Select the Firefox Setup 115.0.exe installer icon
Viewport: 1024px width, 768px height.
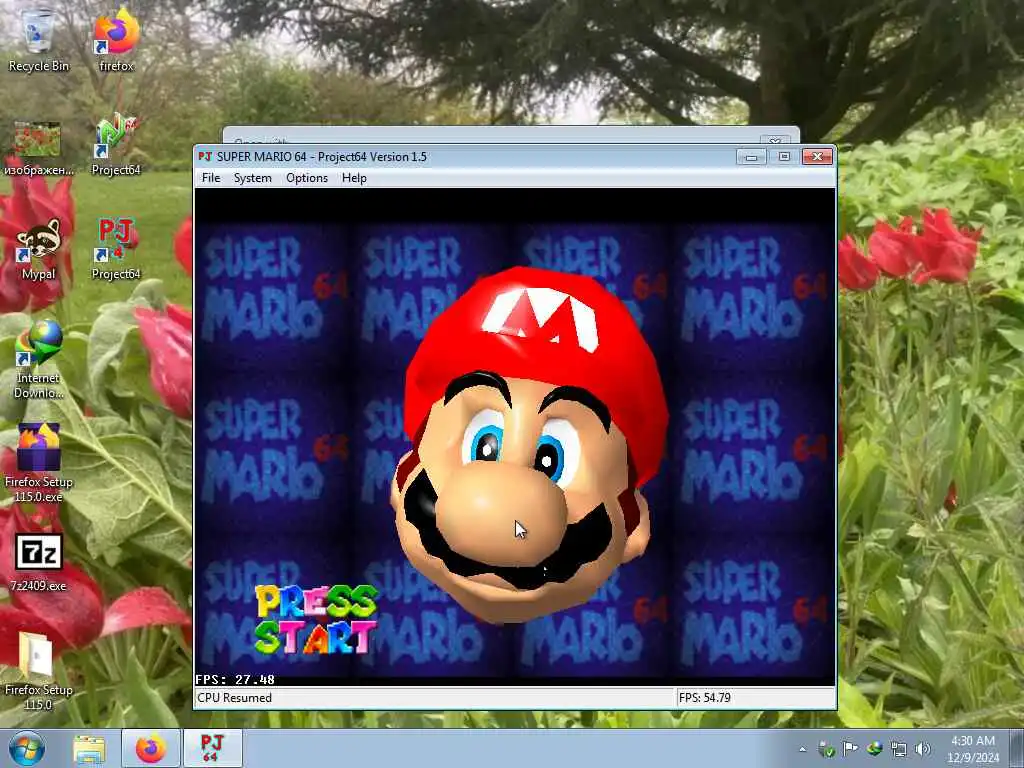(x=38, y=462)
